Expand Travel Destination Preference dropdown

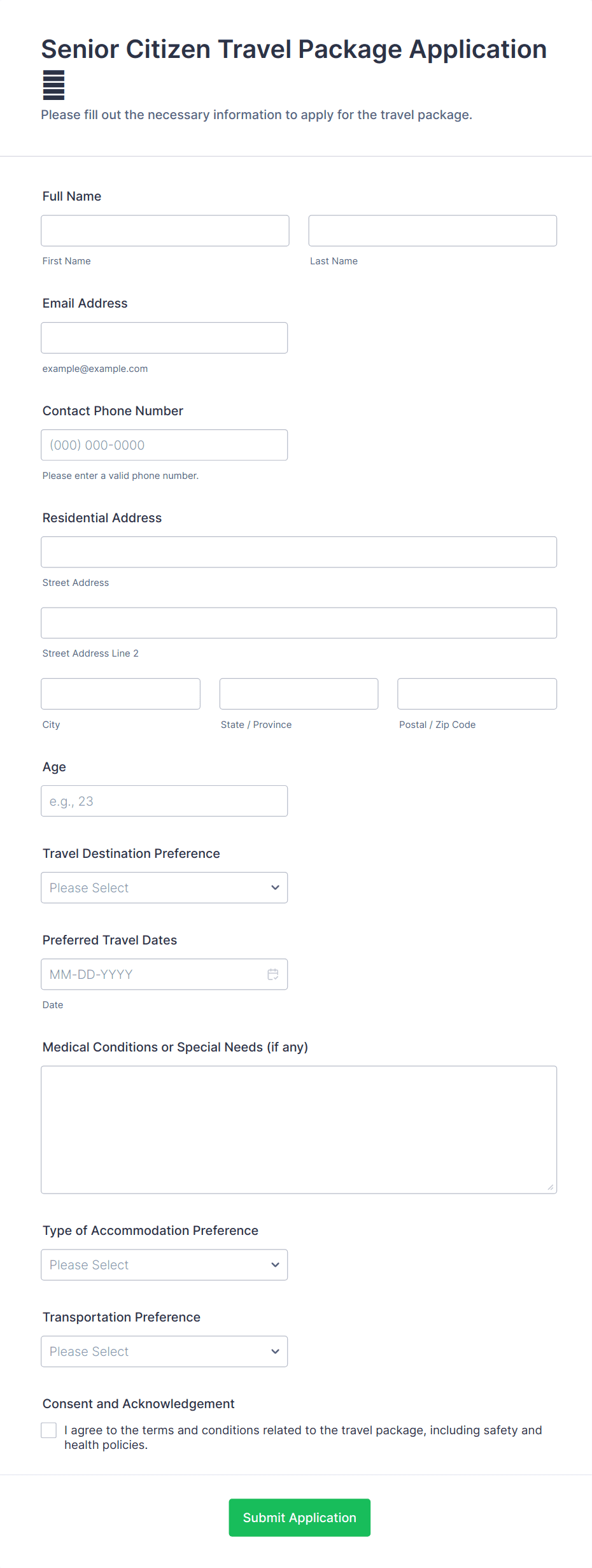click(x=164, y=888)
